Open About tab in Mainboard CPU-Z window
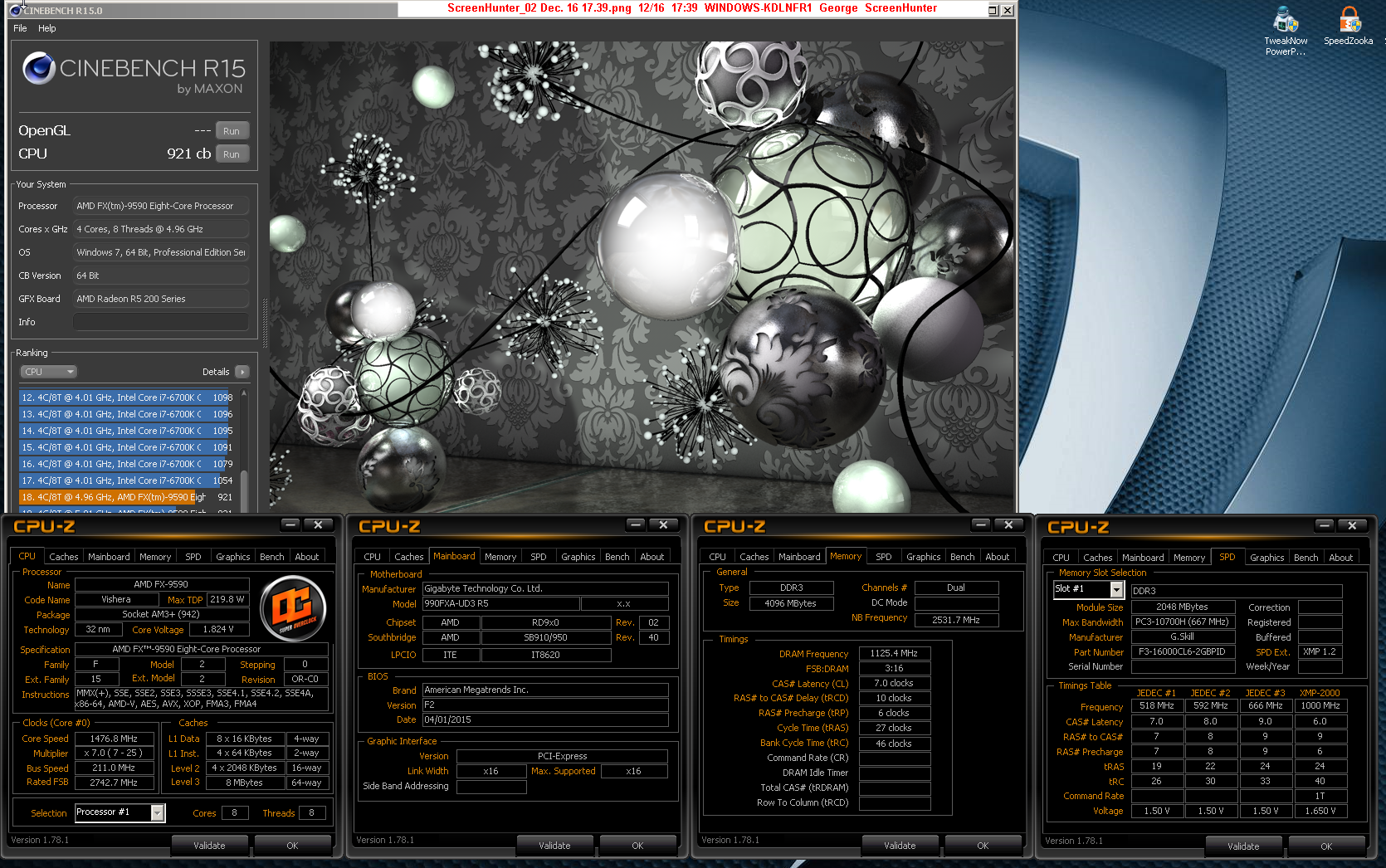 point(652,557)
